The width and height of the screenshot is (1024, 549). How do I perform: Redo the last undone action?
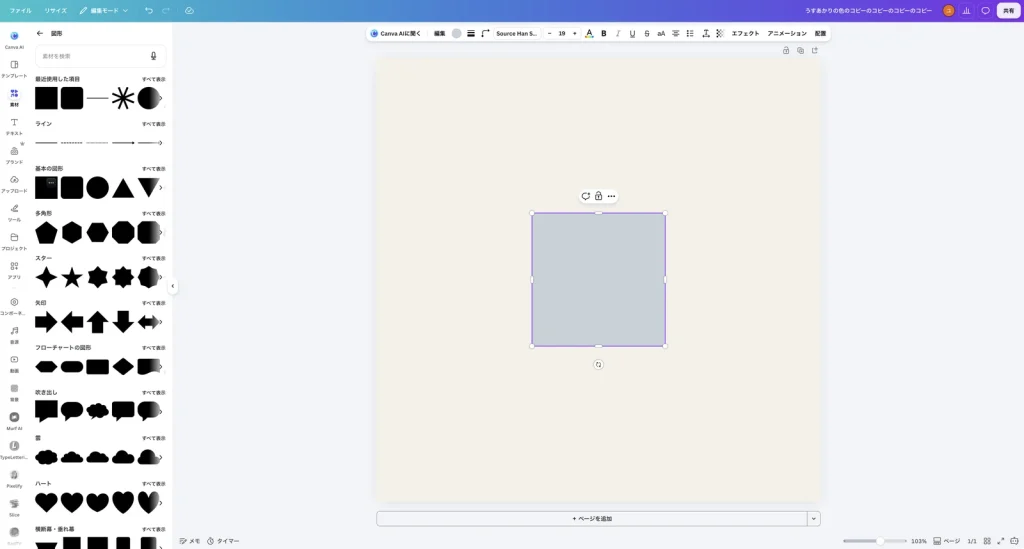coord(166,10)
